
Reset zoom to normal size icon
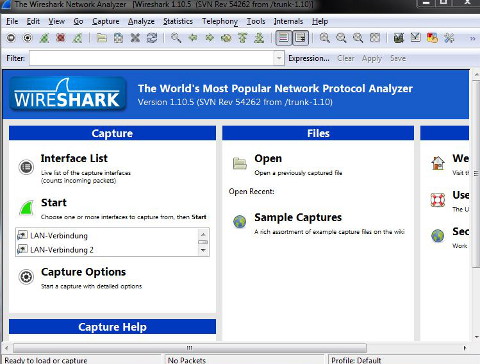pyautogui.click(x=358, y=38)
